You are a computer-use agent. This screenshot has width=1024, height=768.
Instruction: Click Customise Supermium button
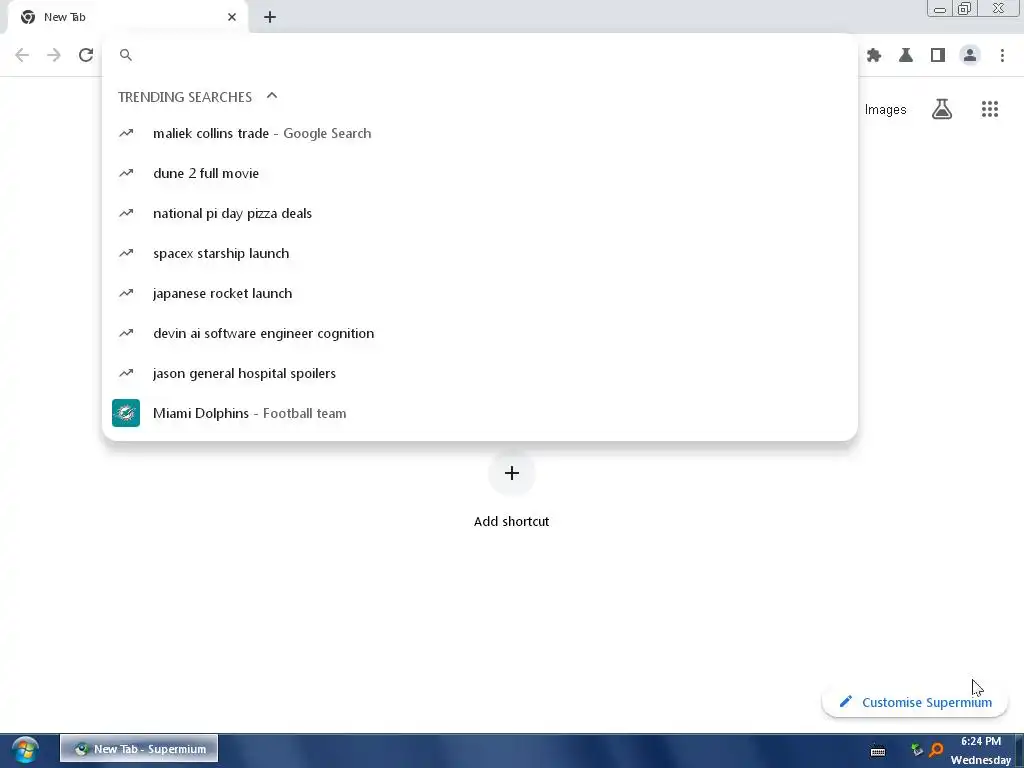(x=914, y=702)
